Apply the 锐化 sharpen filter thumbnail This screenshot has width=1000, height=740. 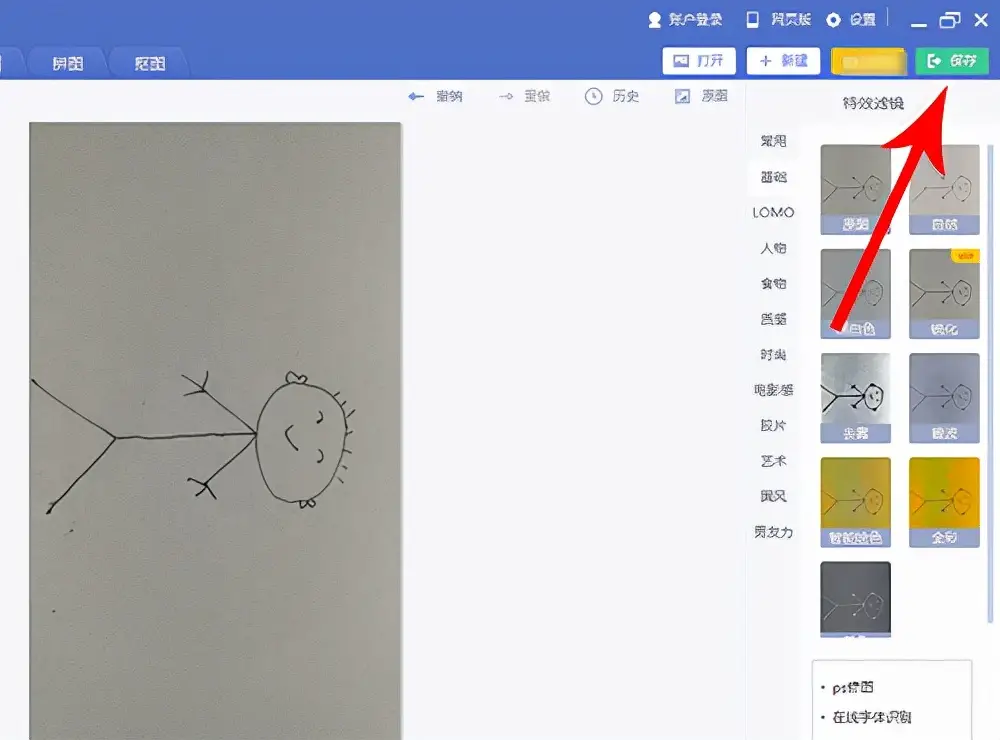coord(944,295)
